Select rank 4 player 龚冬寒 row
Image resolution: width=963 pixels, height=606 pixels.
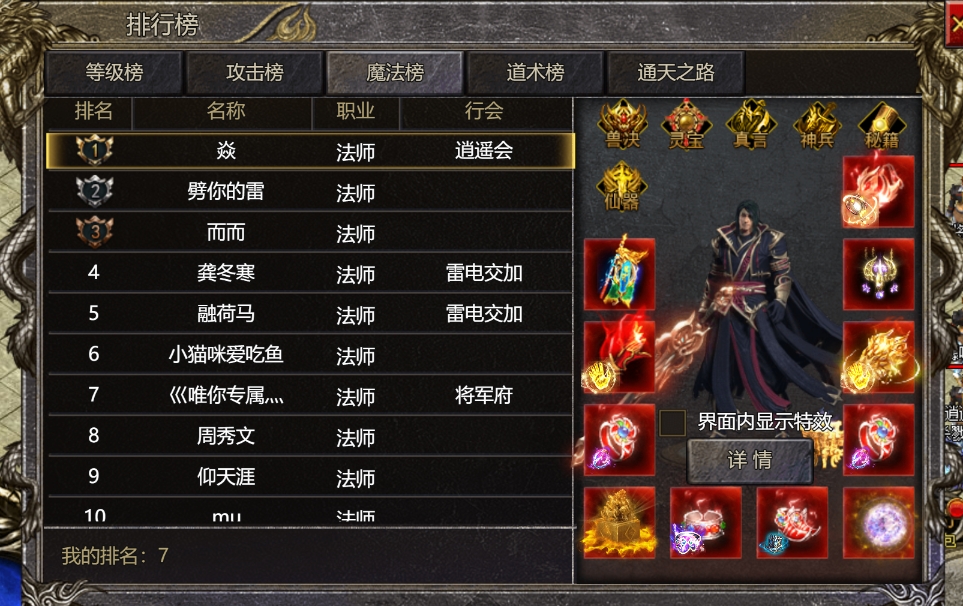[311, 273]
